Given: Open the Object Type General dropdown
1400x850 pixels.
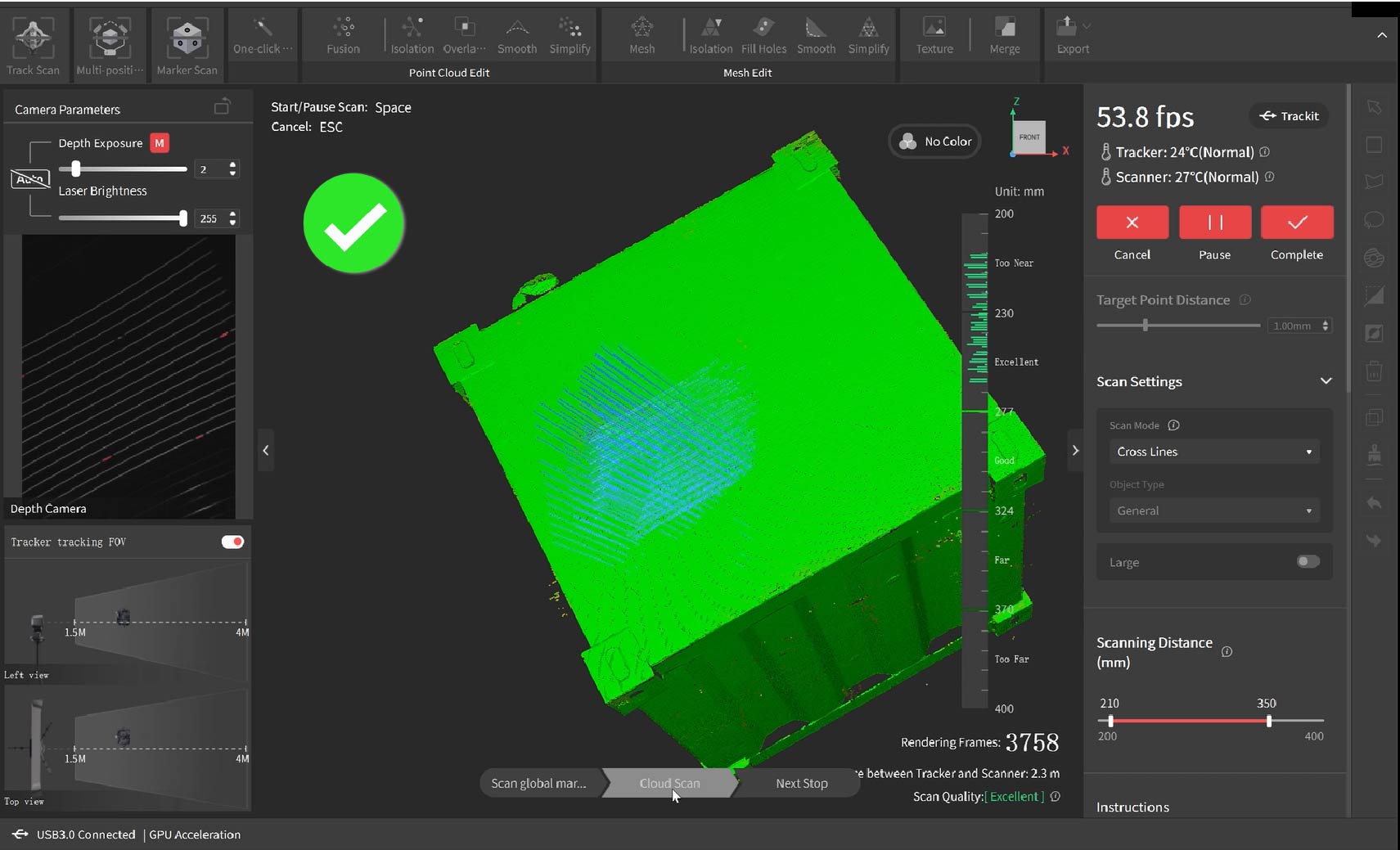Looking at the screenshot, I should [1214, 510].
